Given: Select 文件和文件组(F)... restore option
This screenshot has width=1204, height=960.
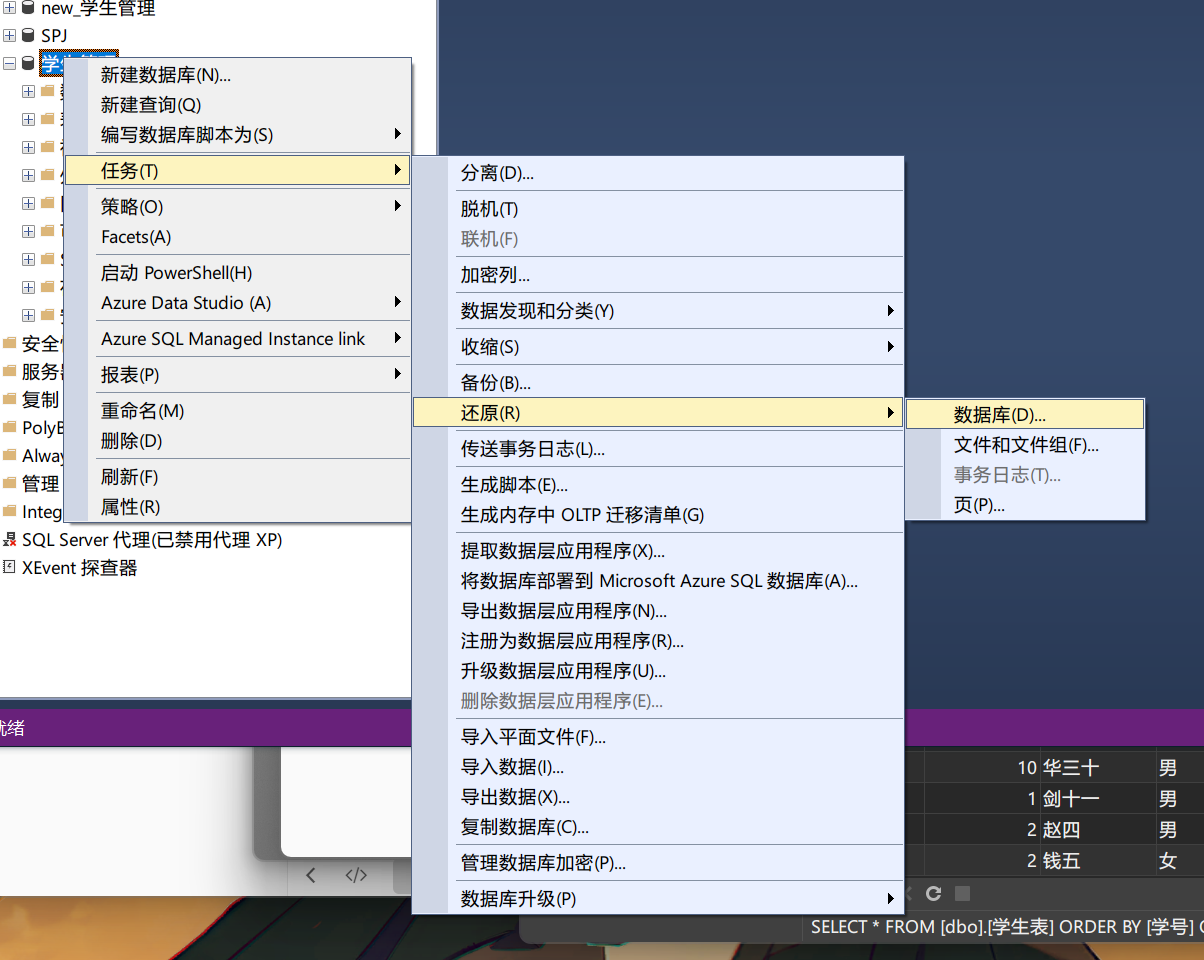Looking at the screenshot, I should (1025, 445).
